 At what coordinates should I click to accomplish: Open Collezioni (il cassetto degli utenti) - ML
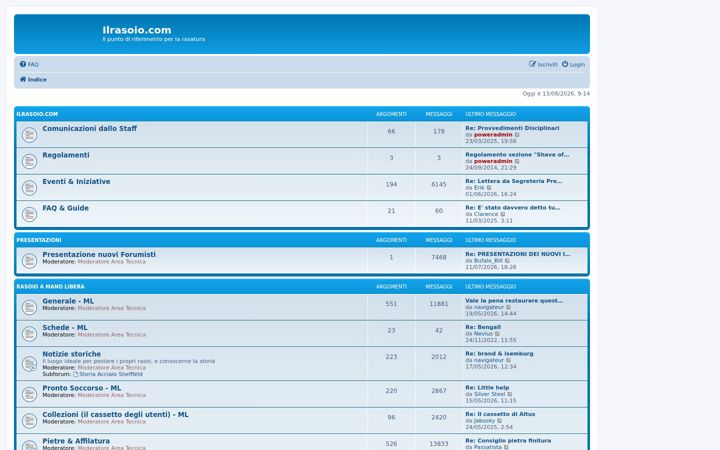115,415
